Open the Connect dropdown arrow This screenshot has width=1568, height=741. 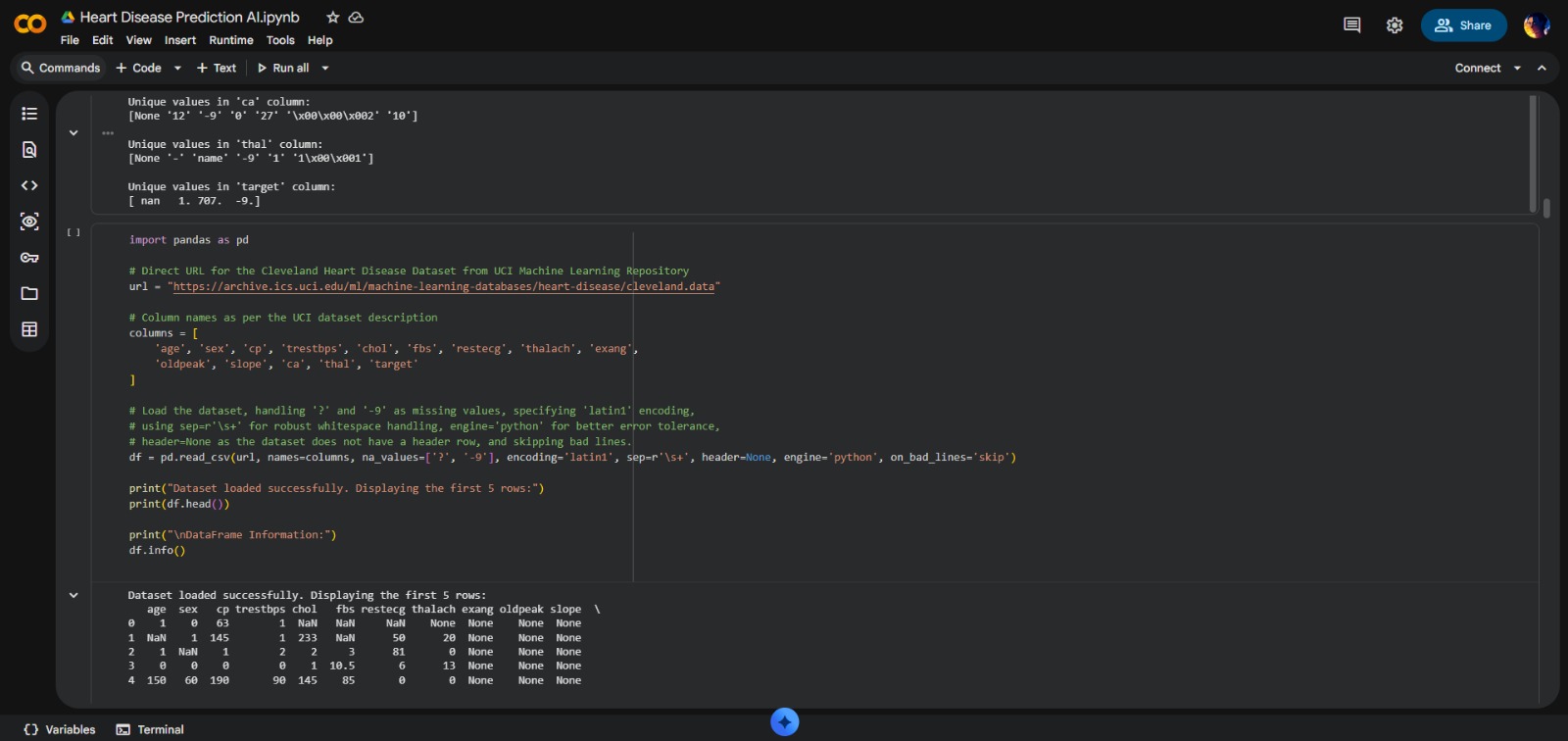tap(1517, 69)
